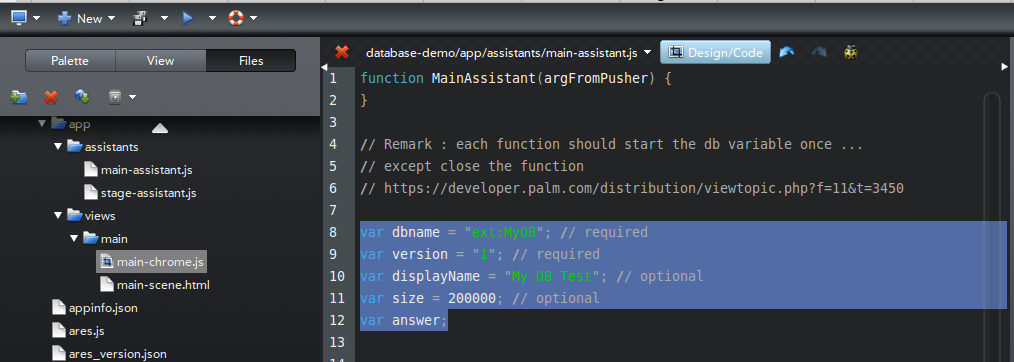Viewport: 1014px width, 362px height.
Task: Open the help lifebuoy dropdown arrow
Action: pos(254,18)
